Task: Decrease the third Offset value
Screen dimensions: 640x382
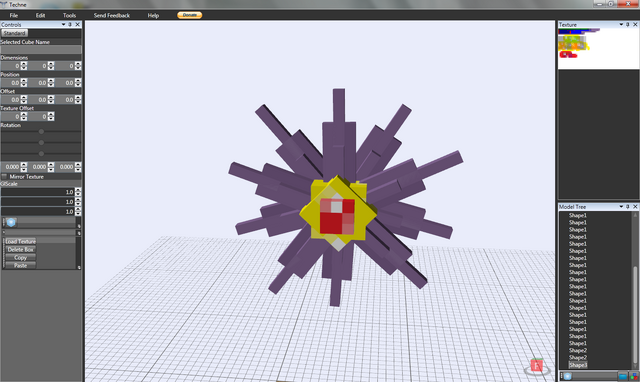Action: pyautogui.click(x=78, y=102)
